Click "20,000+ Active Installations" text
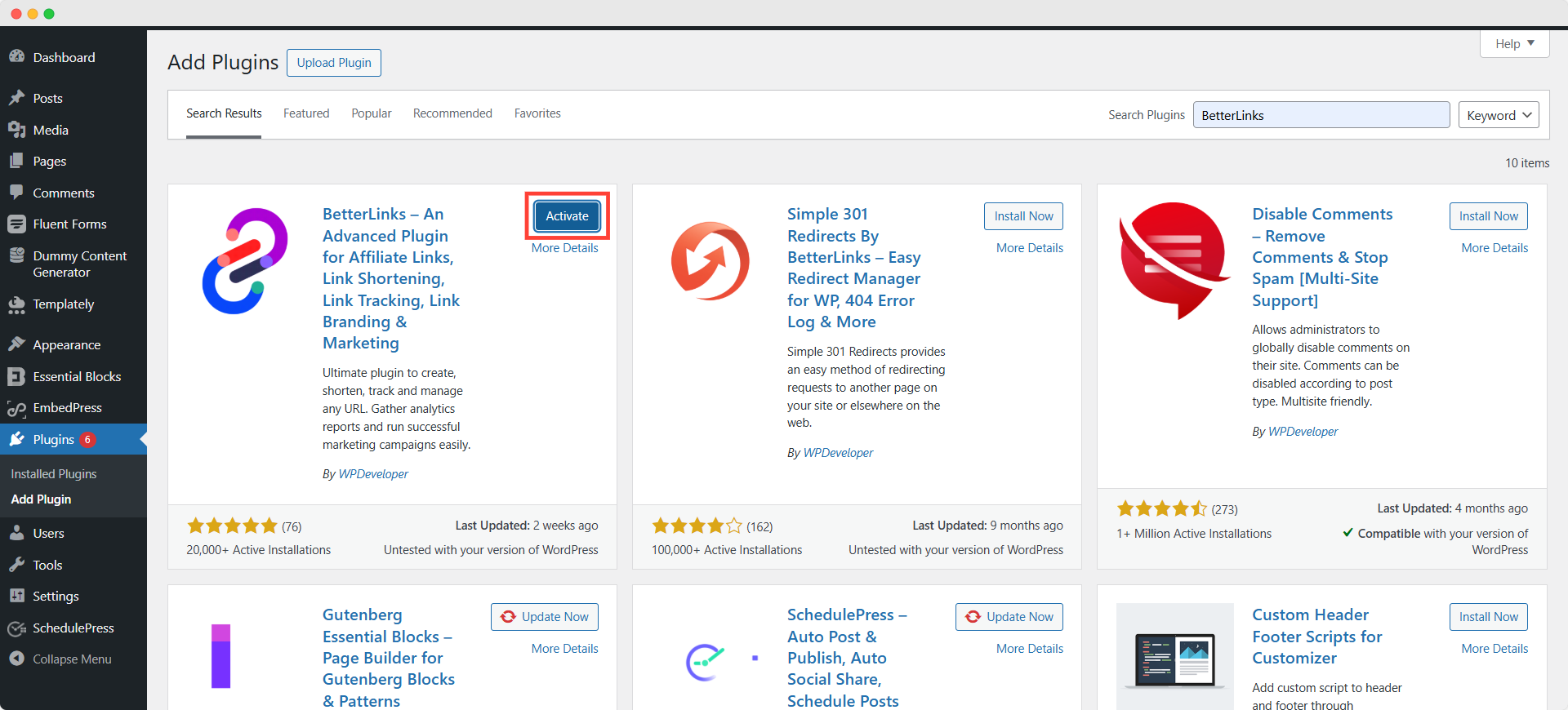 259,550
